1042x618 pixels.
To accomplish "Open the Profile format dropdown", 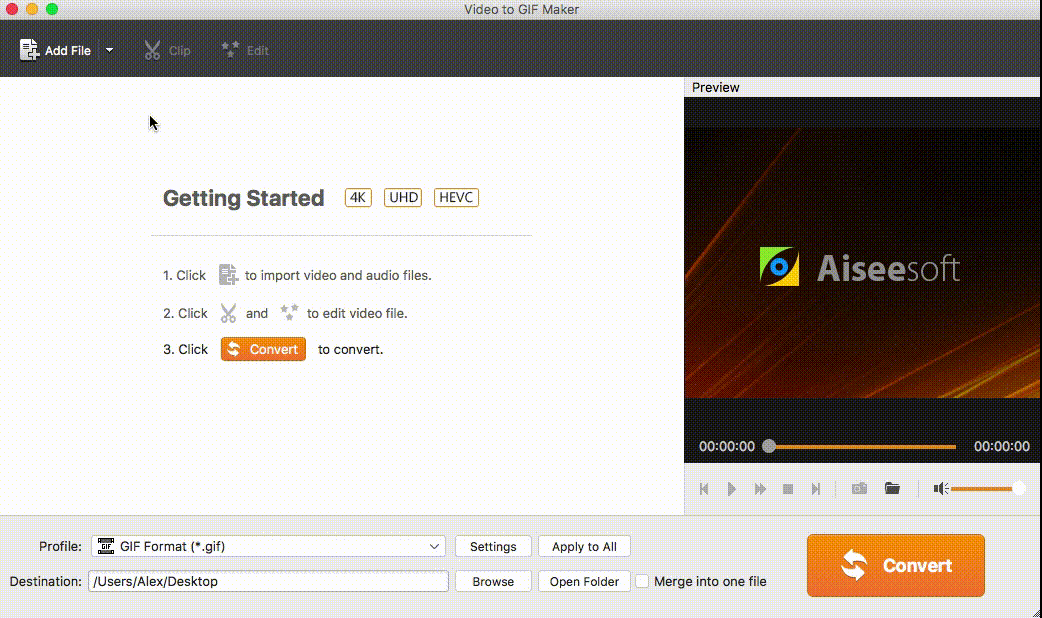I will [x=268, y=546].
